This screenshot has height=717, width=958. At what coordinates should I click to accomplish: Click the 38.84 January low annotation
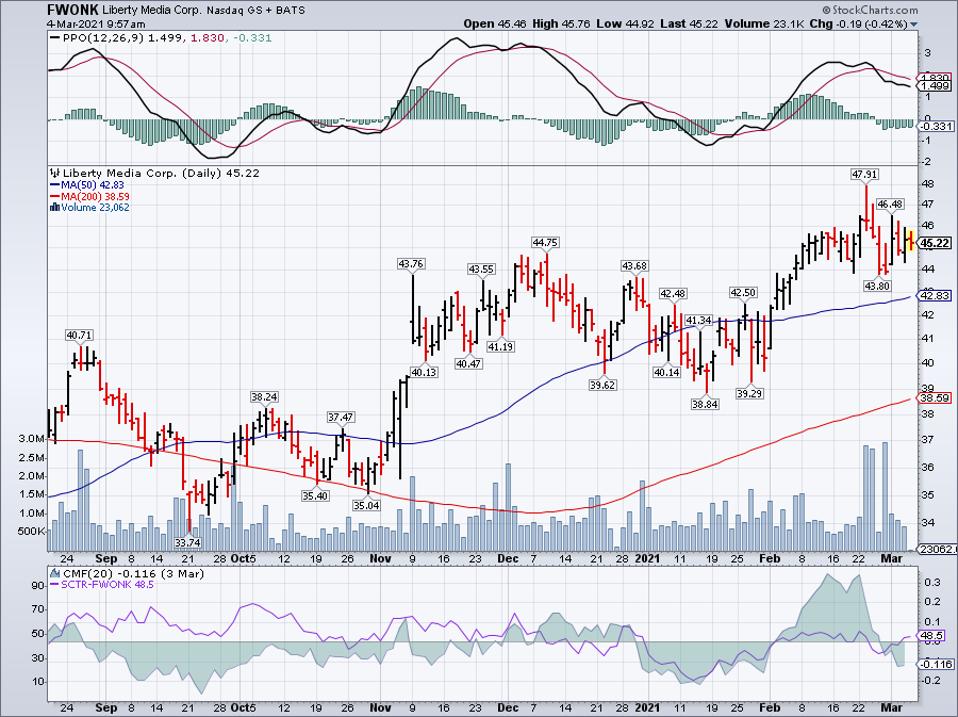click(704, 404)
